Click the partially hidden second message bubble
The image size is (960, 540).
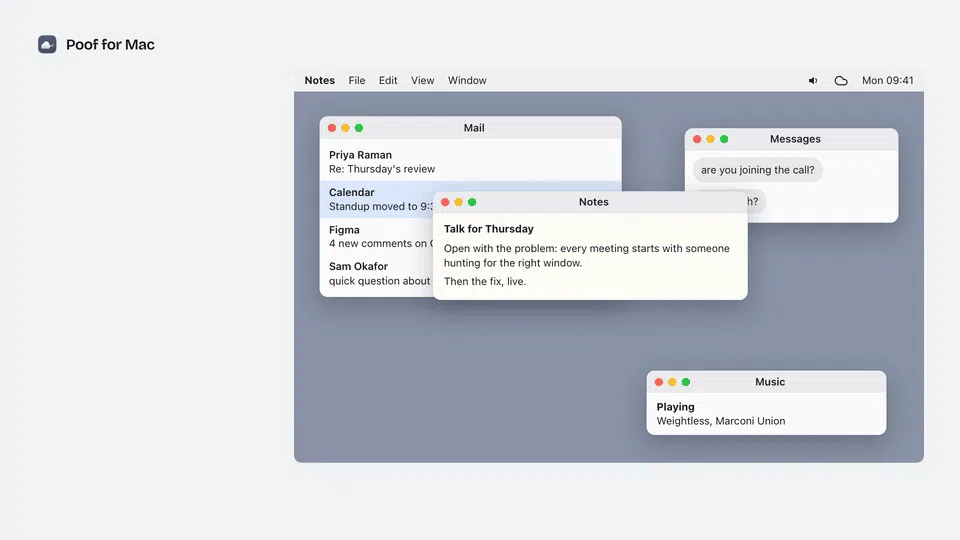tap(756, 201)
